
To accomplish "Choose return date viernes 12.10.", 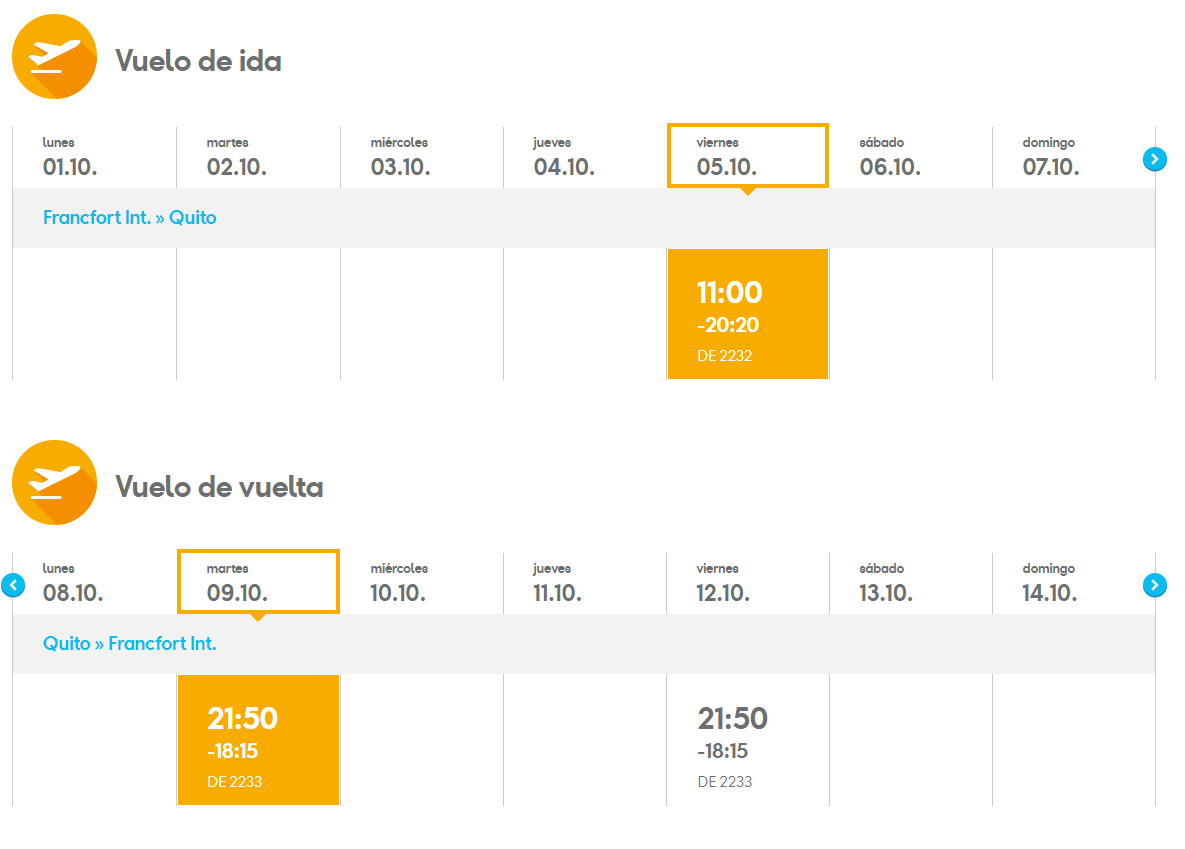I will pyautogui.click(x=747, y=582).
